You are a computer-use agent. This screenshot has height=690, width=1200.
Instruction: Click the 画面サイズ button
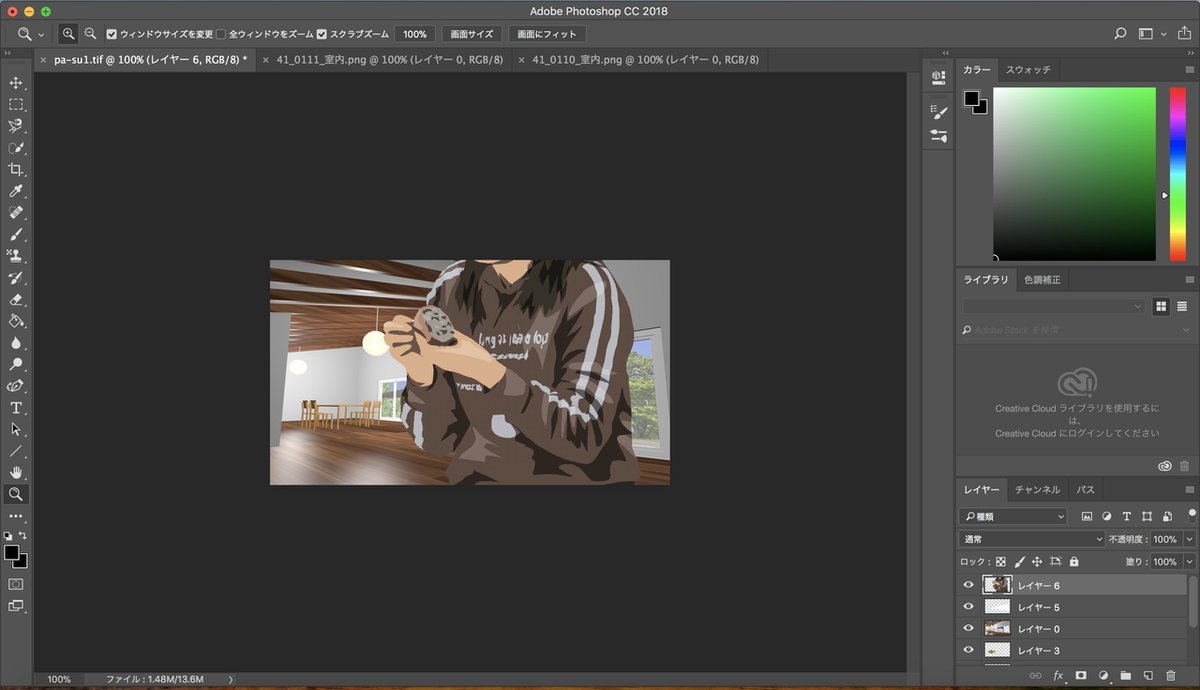472,34
